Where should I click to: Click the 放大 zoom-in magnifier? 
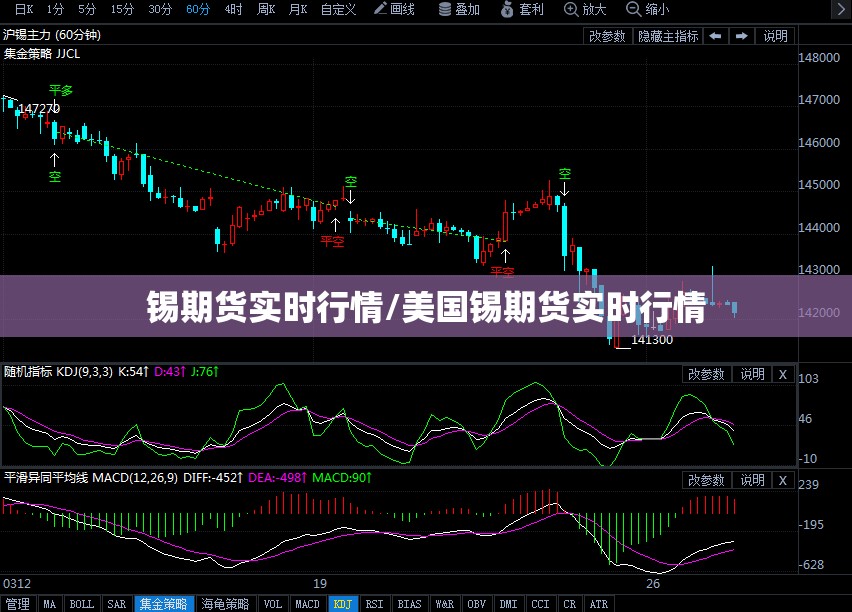[x=585, y=9]
